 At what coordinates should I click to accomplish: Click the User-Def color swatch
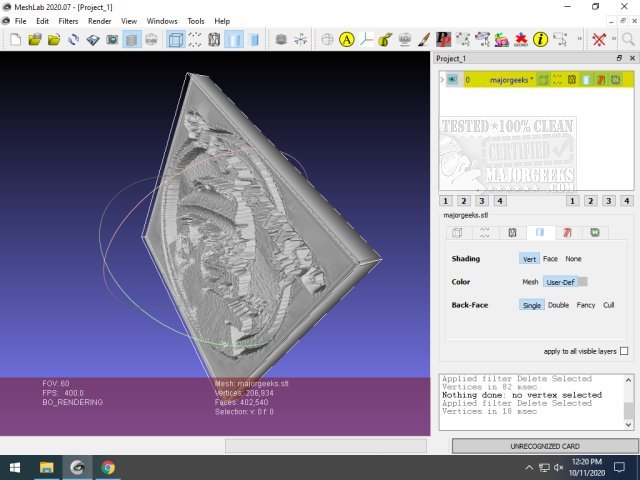[x=582, y=282]
